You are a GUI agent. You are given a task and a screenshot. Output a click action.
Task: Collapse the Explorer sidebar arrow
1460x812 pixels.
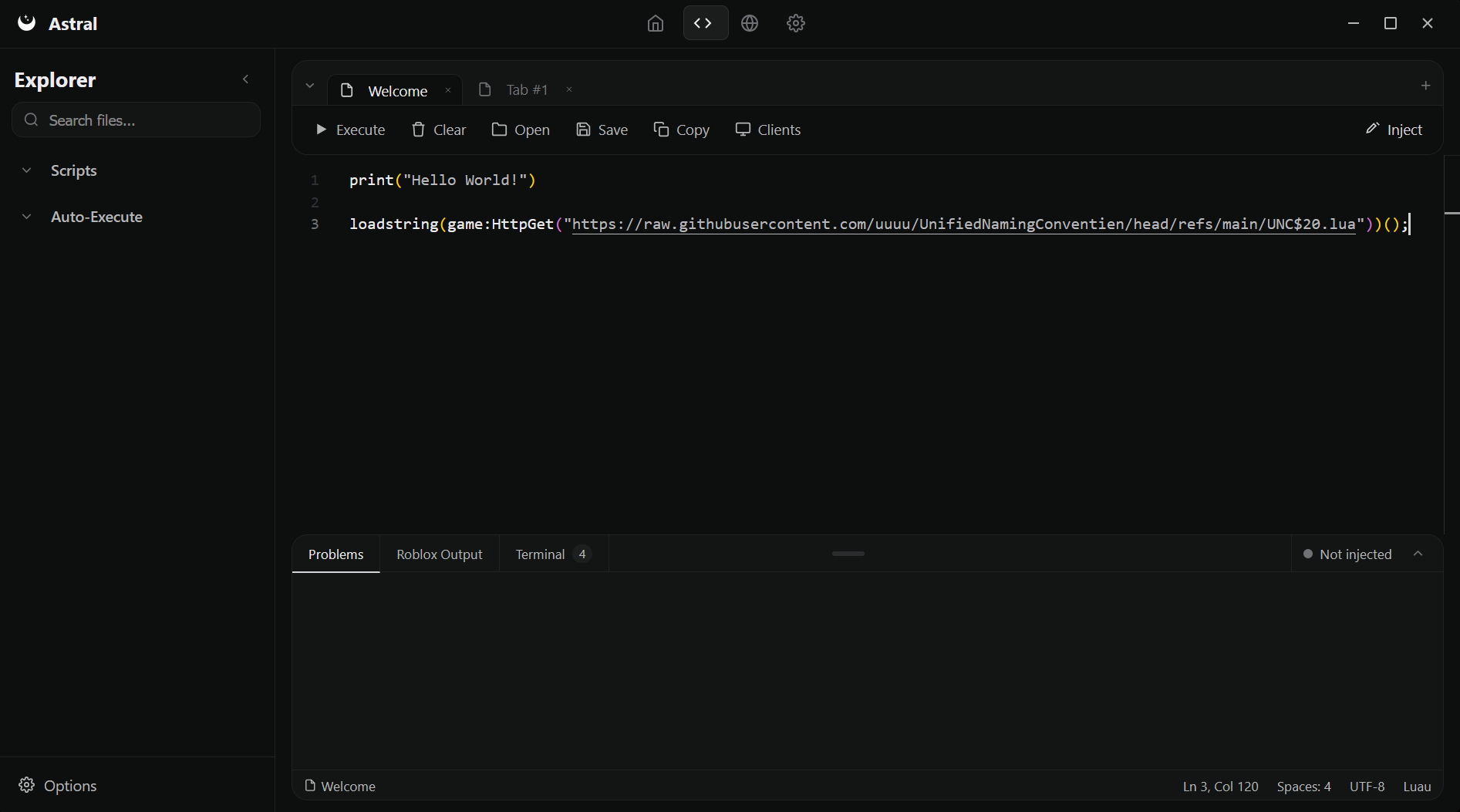[246, 79]
